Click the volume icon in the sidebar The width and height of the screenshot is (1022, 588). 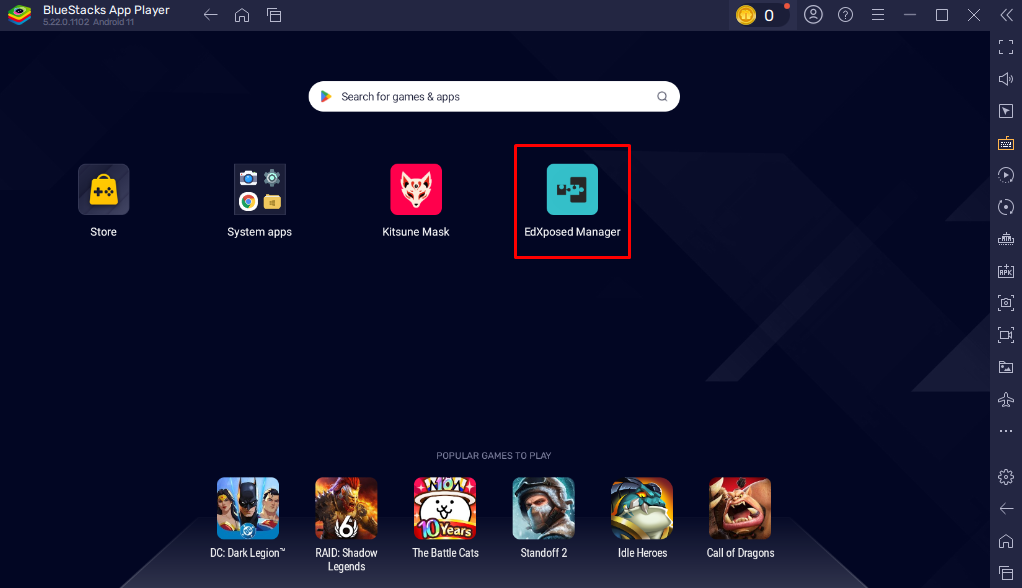click(1006, 79)
